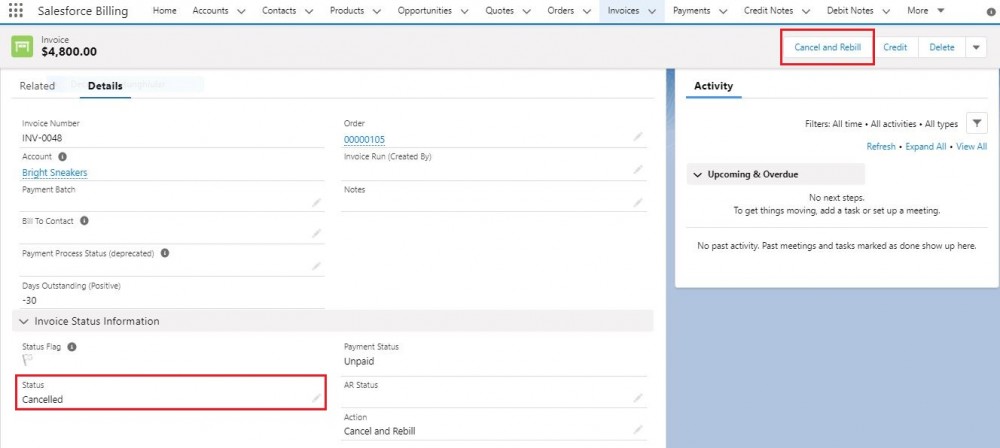Click the green Invoice record icon
Image resolution: width=1000 pixels, height=448 pixels.
22,47
